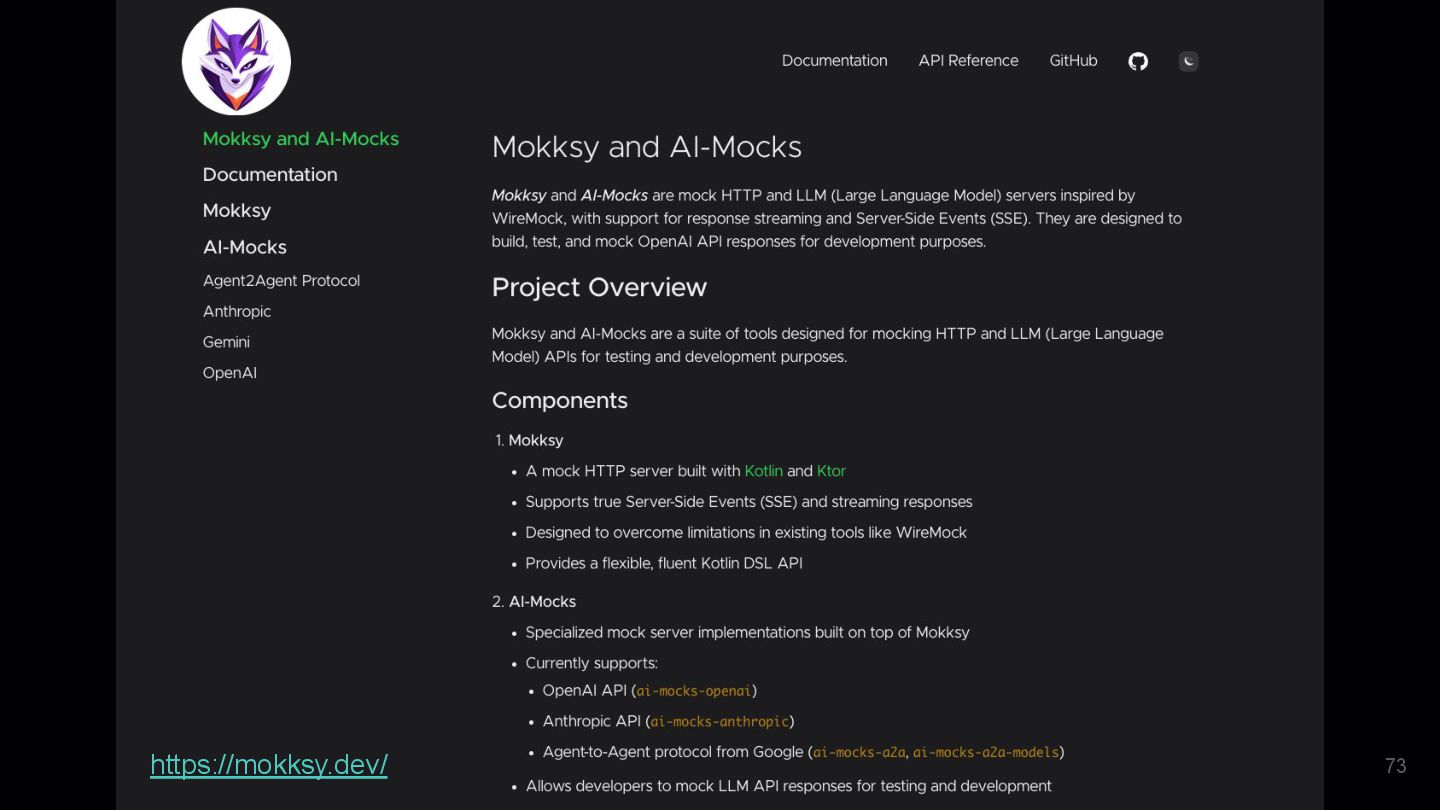Click the ai-mocks-a2a code label

859,752
